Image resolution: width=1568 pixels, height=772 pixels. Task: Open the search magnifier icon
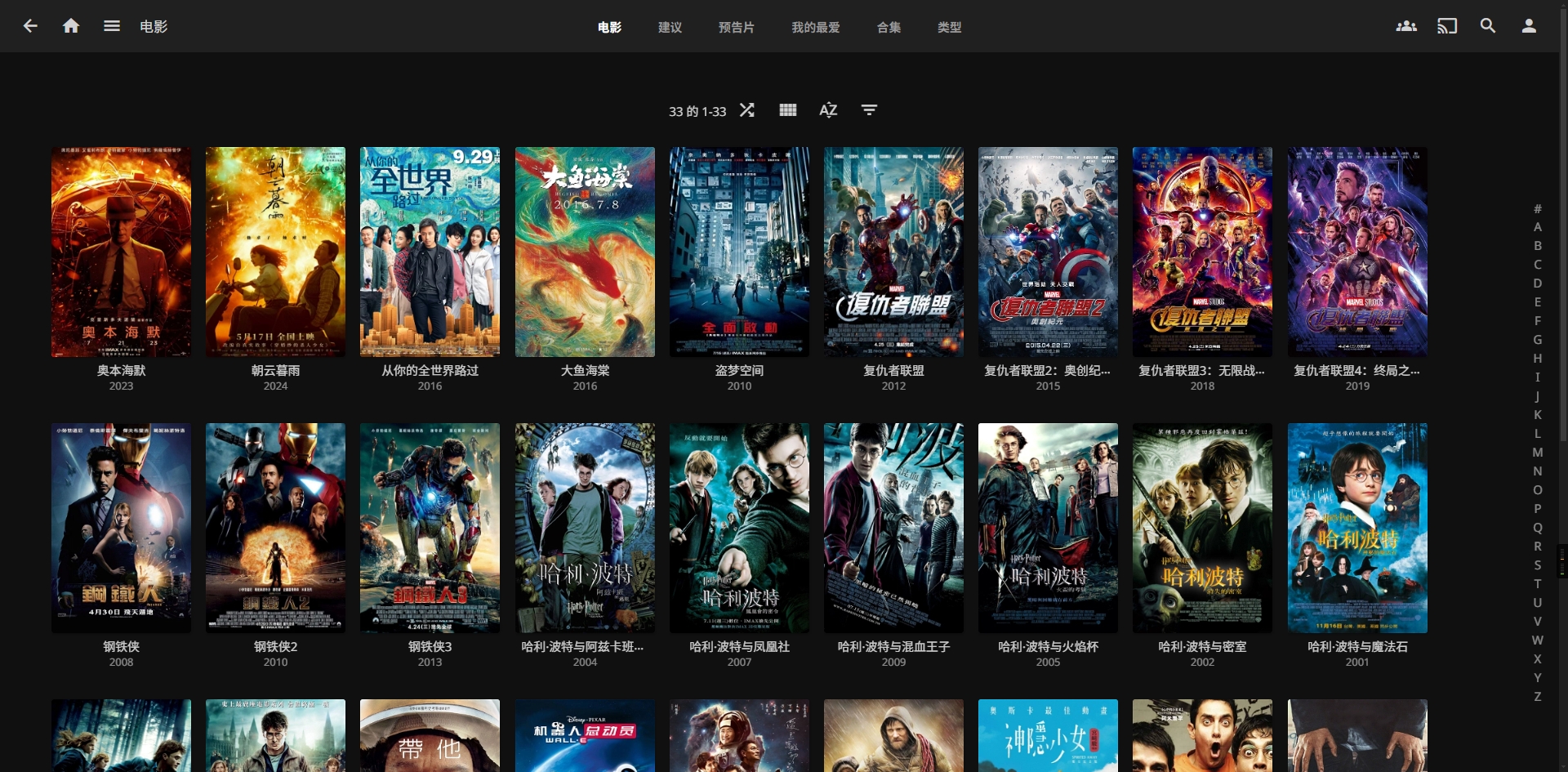coord(1487,26)
